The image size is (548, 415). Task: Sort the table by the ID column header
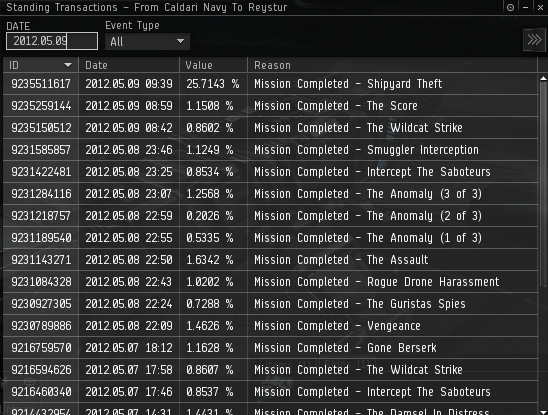(x=41, y=65)
